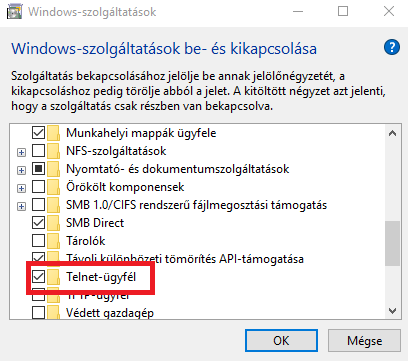Click the scrollbar down arrow
Viewport: 408px width, 361px height.
[392, 311]
